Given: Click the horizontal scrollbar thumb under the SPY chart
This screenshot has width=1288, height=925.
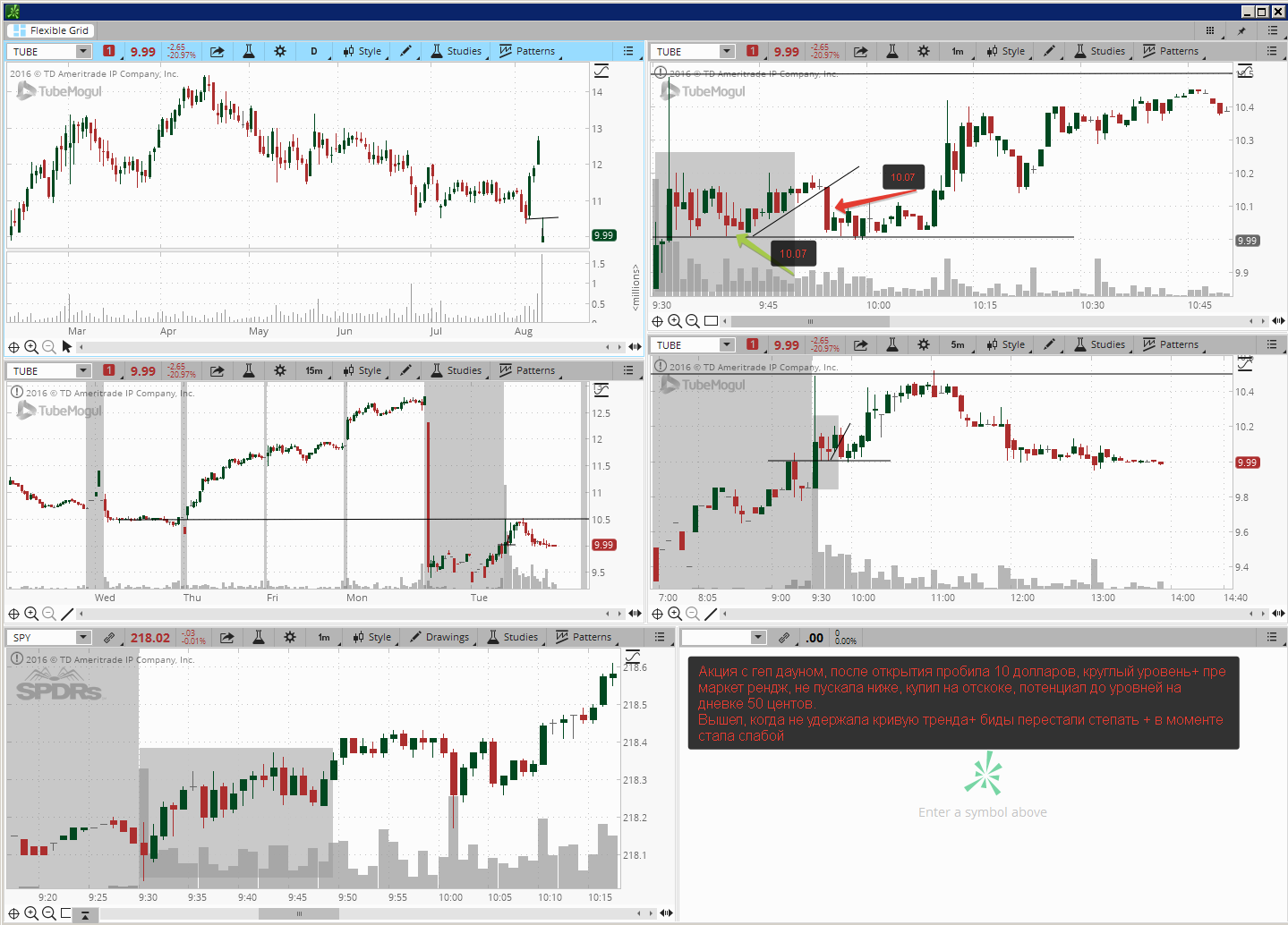Looking at the screenshot, I should point(299,913).
